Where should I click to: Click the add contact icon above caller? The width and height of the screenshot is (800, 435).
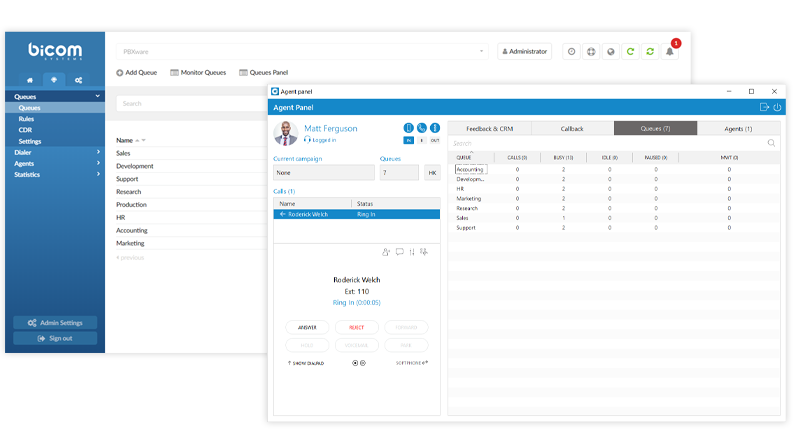(386, 252)
